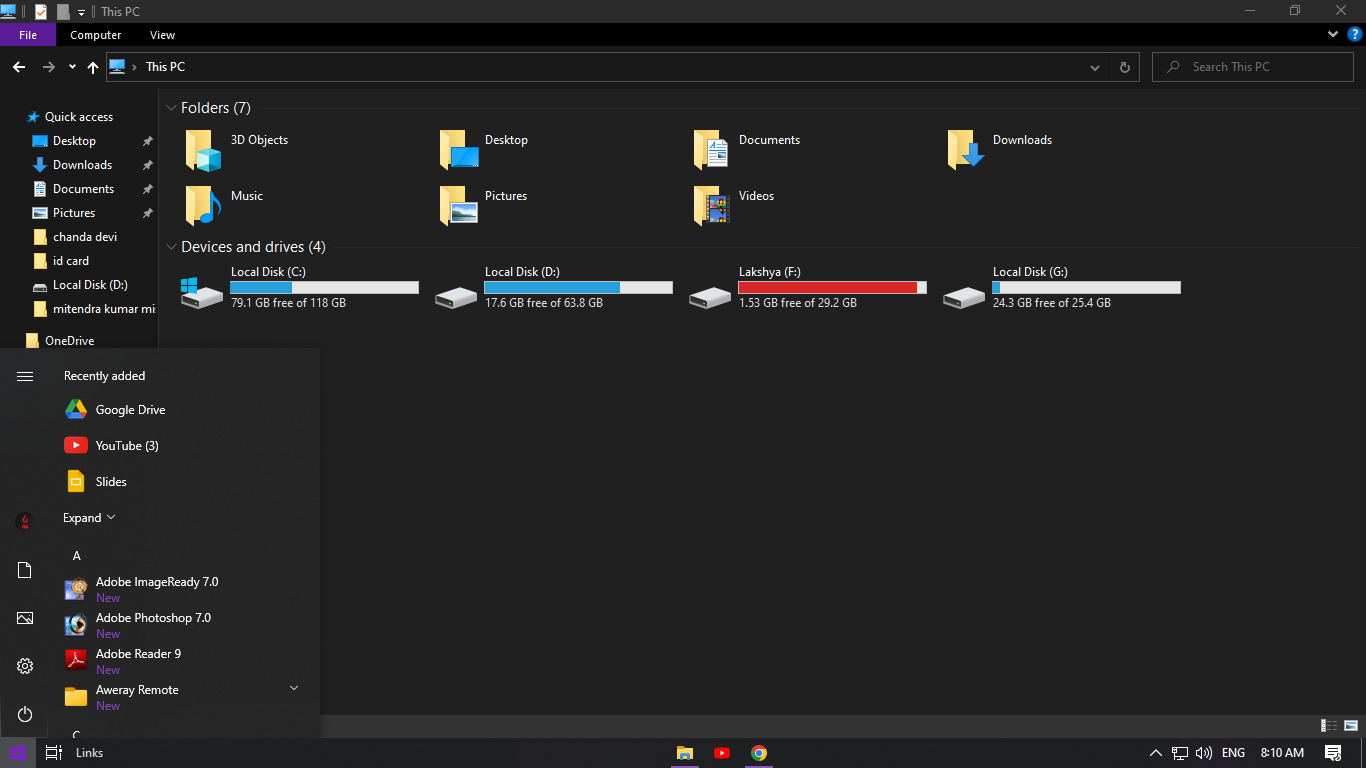Switch to details view layout button

[x=1329, y=725]
